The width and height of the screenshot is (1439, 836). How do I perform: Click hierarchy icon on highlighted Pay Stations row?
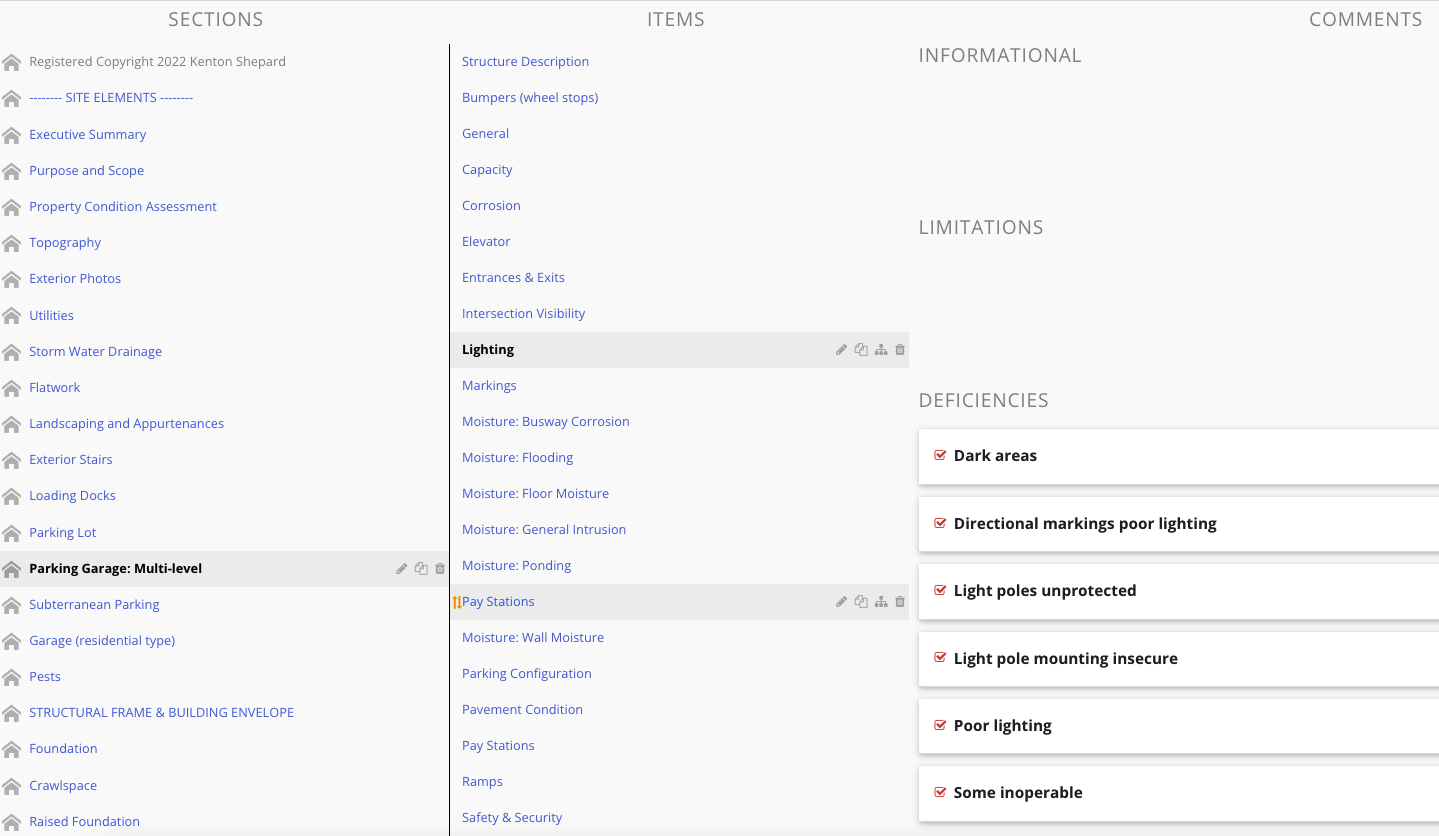881,602
